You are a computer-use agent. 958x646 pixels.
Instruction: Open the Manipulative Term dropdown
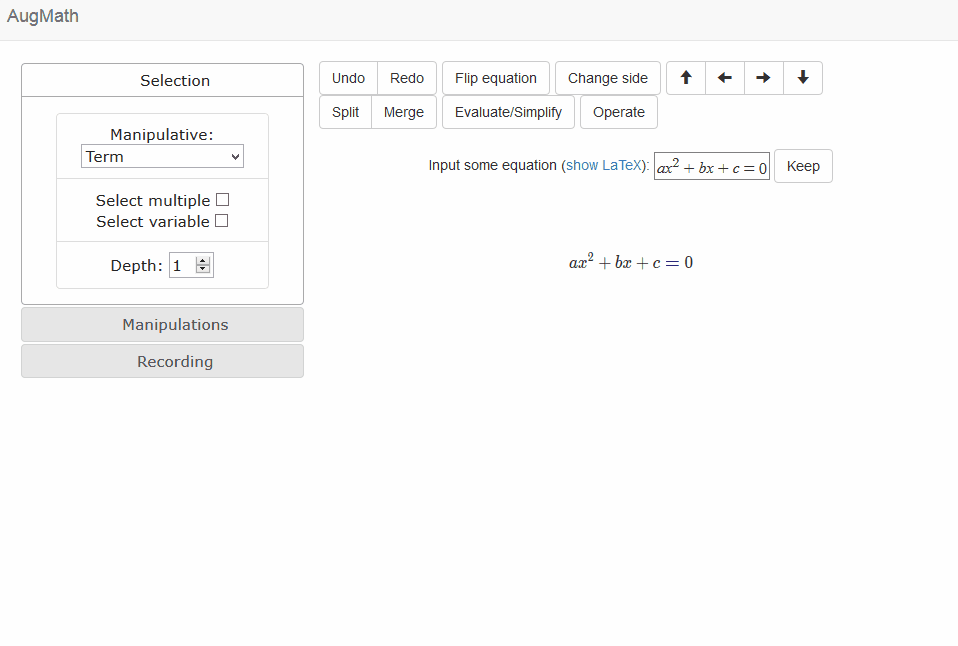[x=163, y=156]
